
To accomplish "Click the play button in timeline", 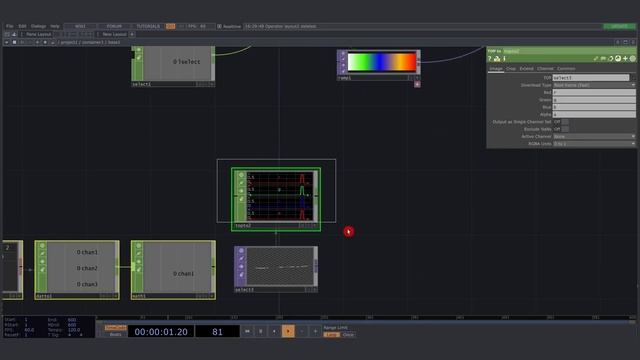I will [x=288, y=331].
